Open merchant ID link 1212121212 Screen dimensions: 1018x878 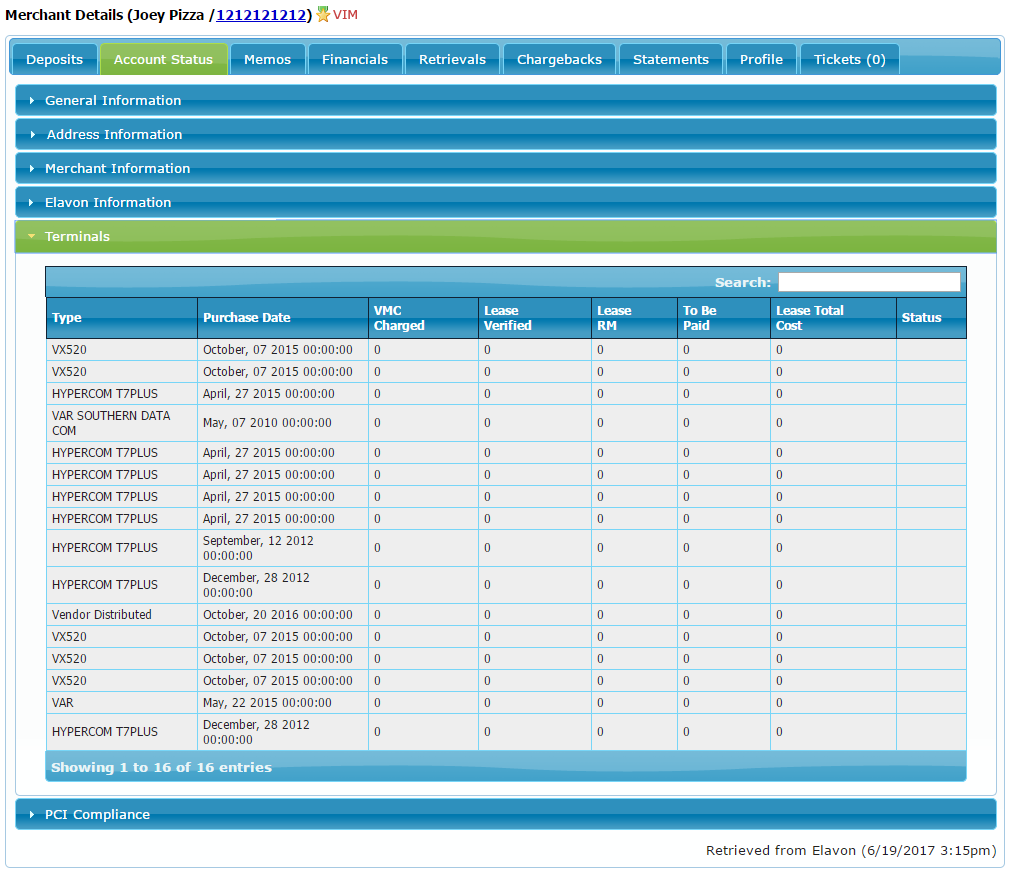tap(261, 15)
